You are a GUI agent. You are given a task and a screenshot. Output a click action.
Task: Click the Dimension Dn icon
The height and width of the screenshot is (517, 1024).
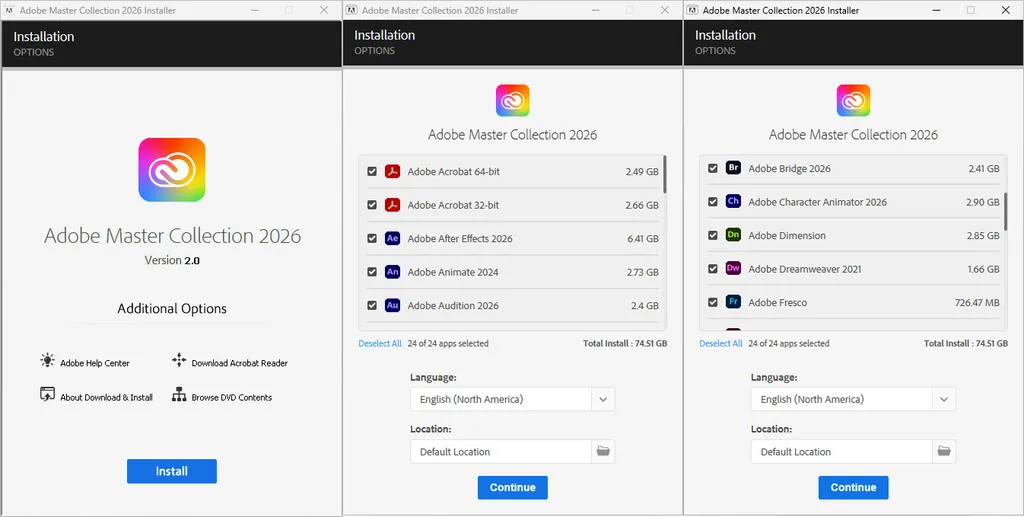[733, 235]
